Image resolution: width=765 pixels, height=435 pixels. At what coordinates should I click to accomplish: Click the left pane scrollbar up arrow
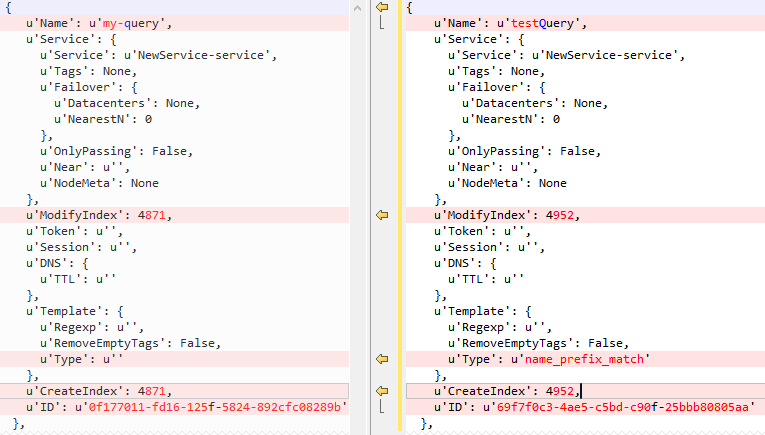[358, 8]
